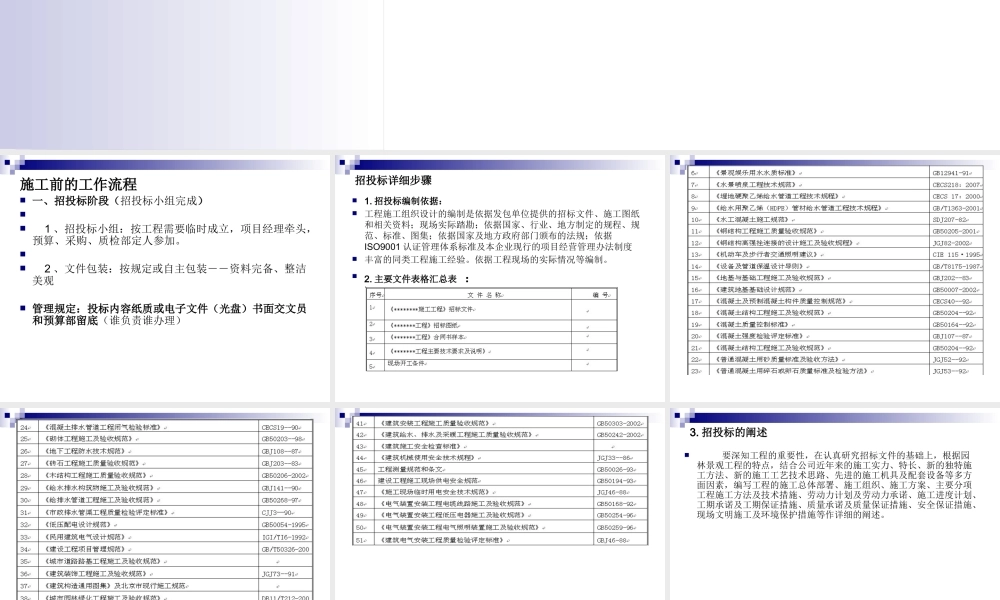The width and height of the screenshot is (1000, 600).
Task: Click the row 工程测量规范和条文
Action: pos(500,469)
